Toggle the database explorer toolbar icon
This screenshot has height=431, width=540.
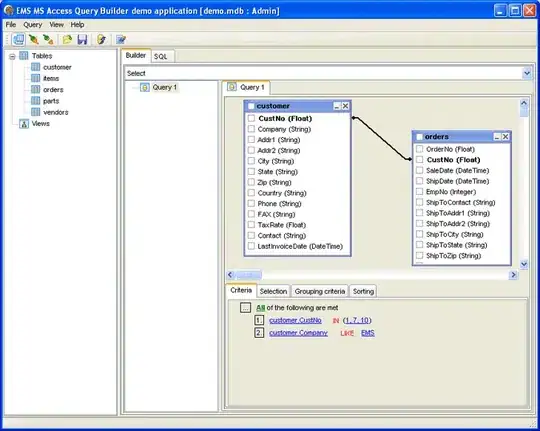18,40
